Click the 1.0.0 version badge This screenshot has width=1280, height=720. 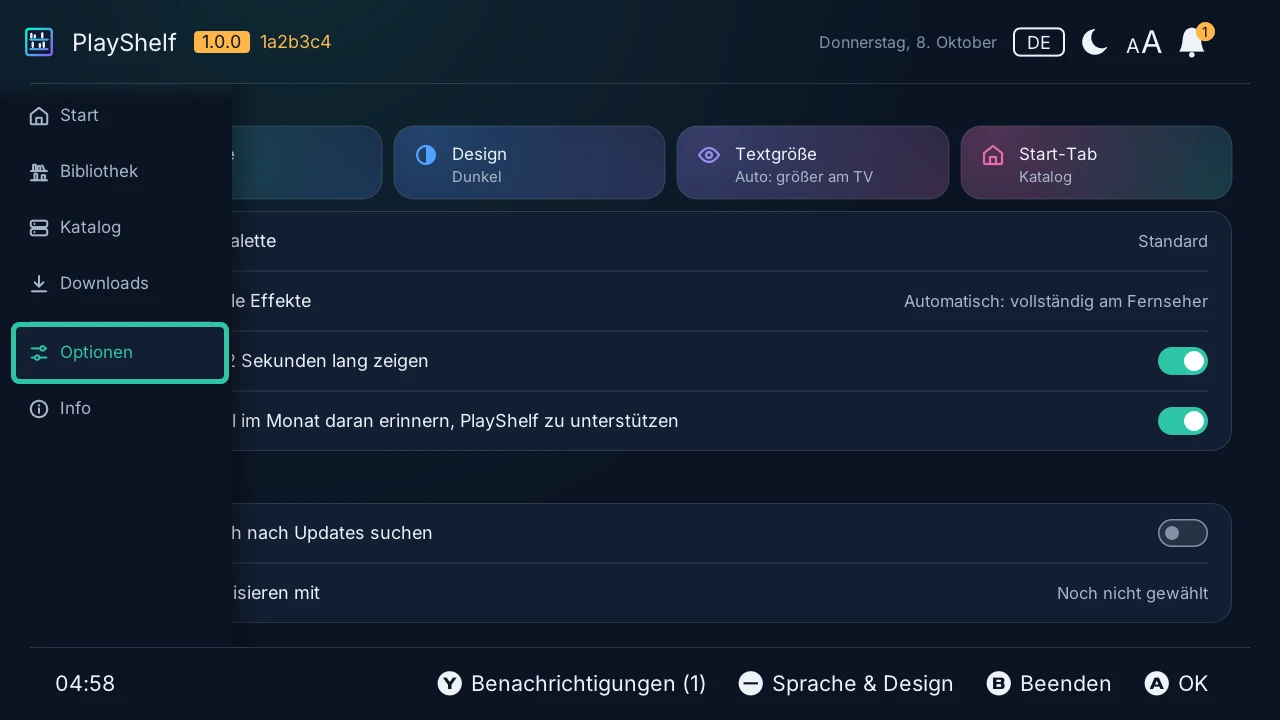(222, 42)
